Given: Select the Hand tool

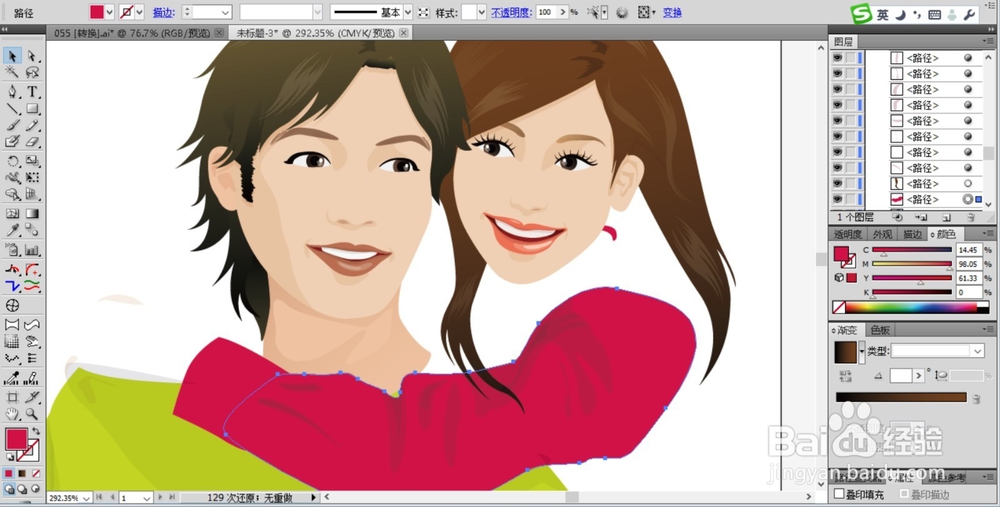Looking at the screenshot, I should 12,414.
